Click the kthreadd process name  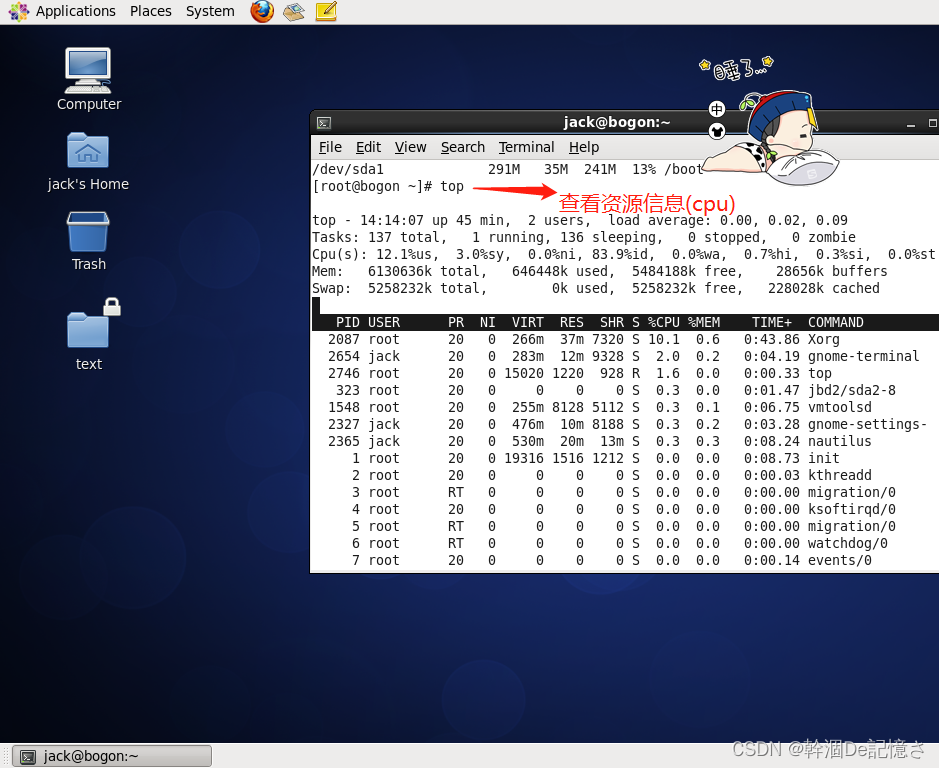(840, 475)
